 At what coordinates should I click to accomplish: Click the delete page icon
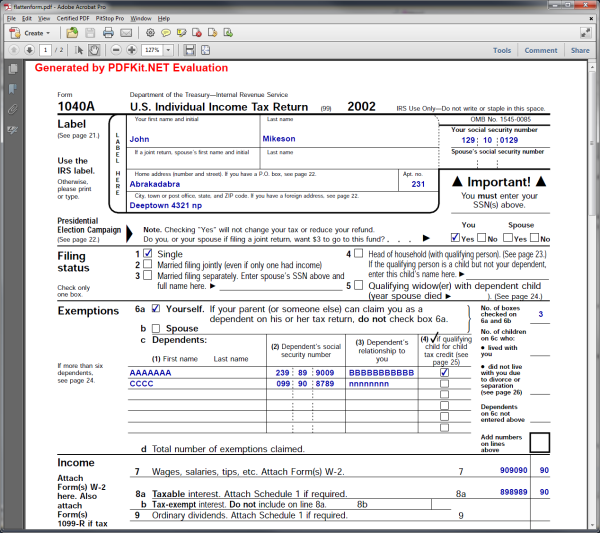[197, 33]
